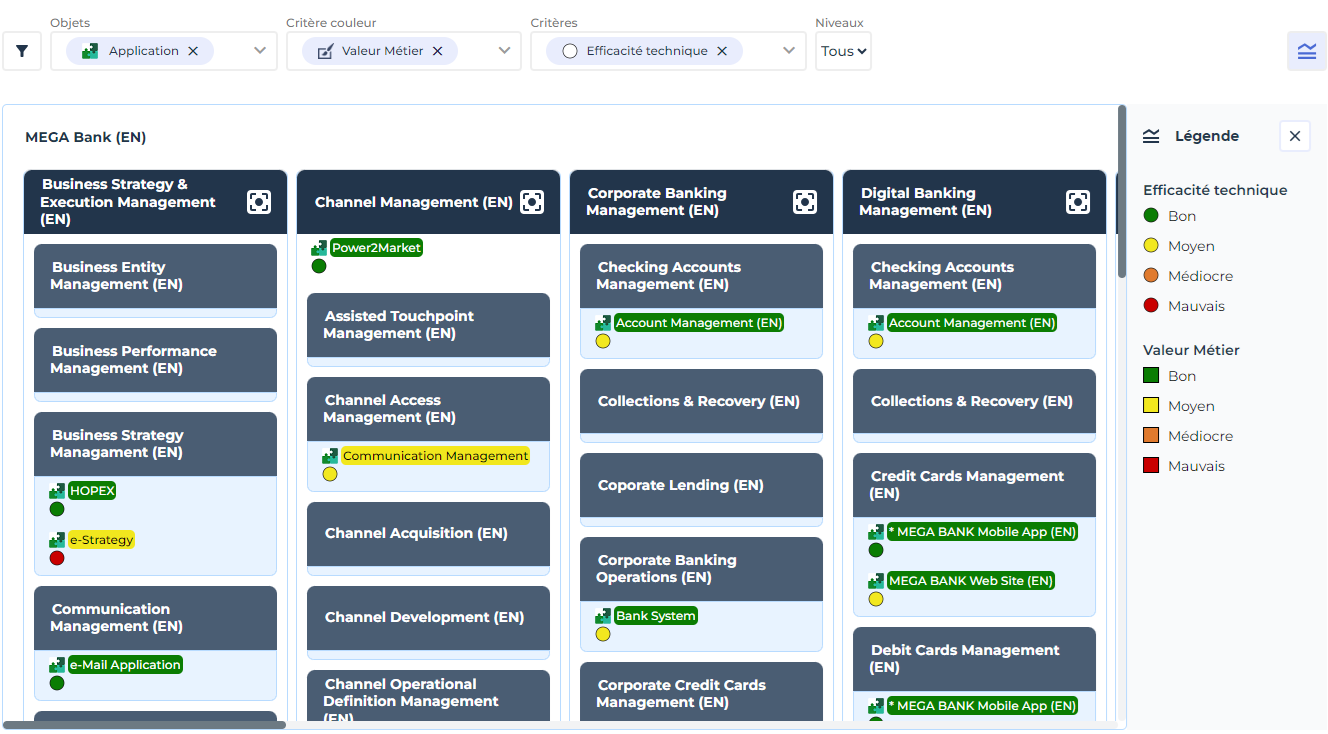Viewport: 1328px width, 734px height.
Task: Remove the Efficacité technique criterion chip
Action: point(722,51)
